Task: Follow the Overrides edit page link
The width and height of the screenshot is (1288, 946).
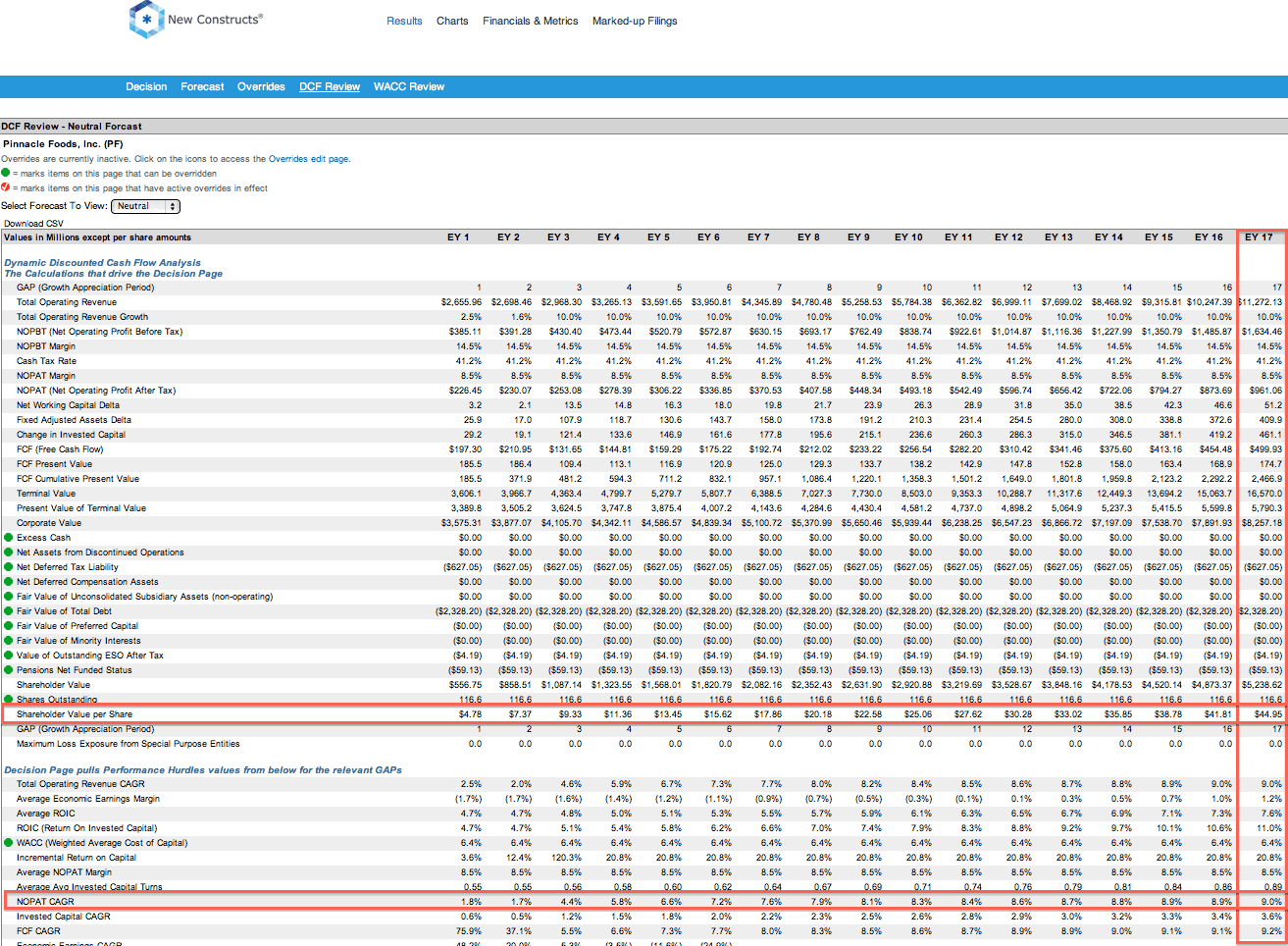Action: (x=308, y=159)
